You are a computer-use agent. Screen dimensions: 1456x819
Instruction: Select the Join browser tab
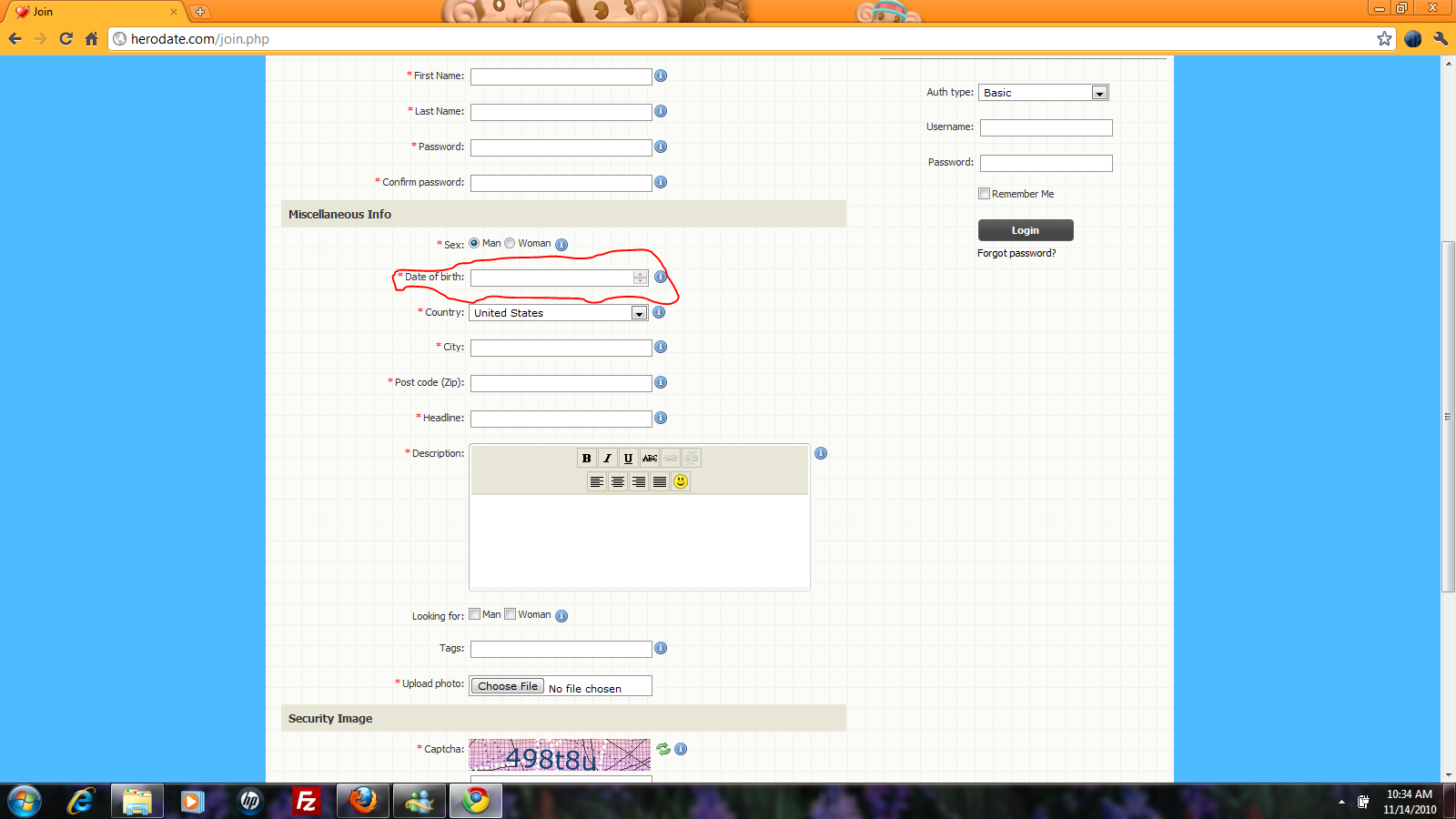(x=91, y=12)
